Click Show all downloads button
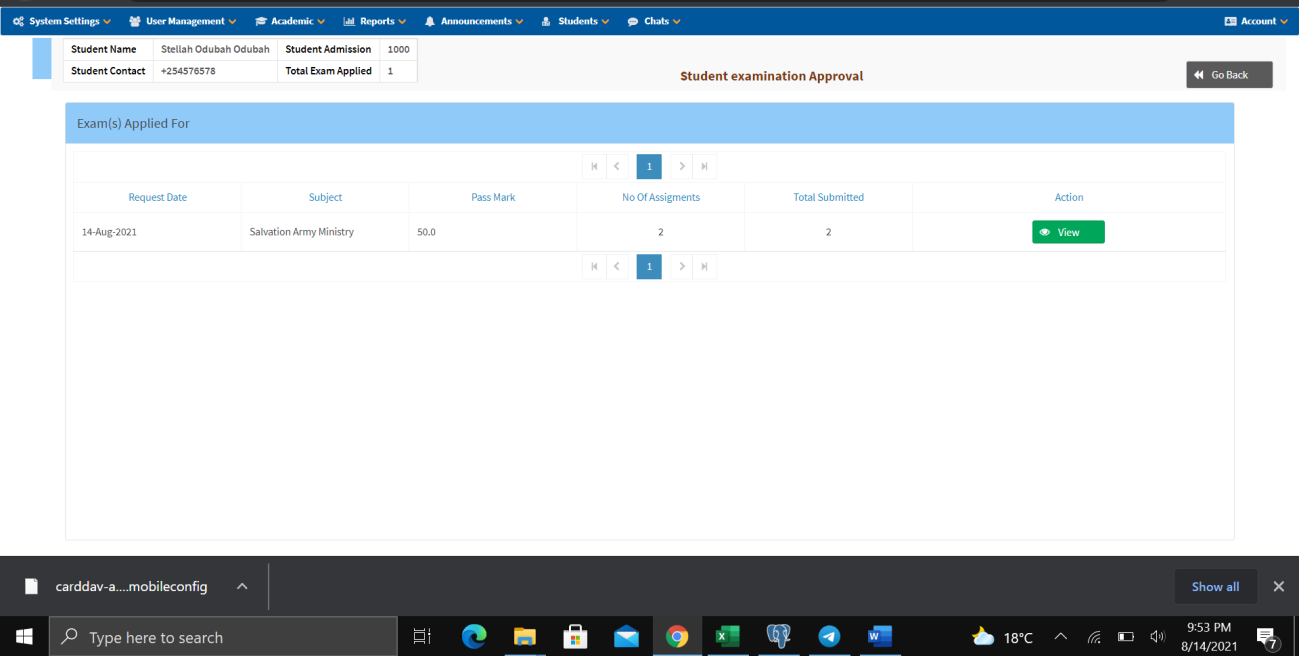Image resolution: width=1299 pixels, height=656 pixels. pyautogui.click(x=1215, y=587)
